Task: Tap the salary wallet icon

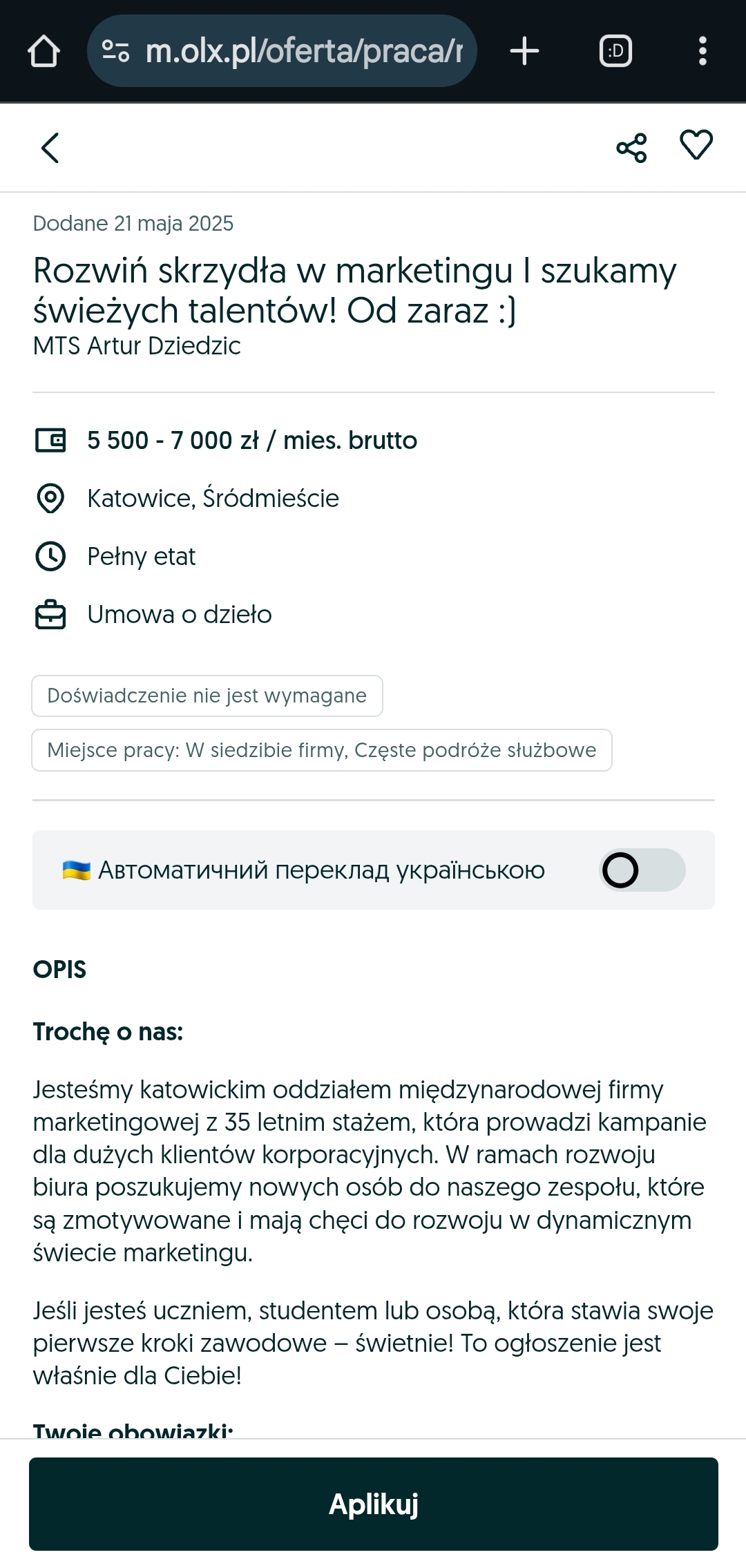Action: 50,440
